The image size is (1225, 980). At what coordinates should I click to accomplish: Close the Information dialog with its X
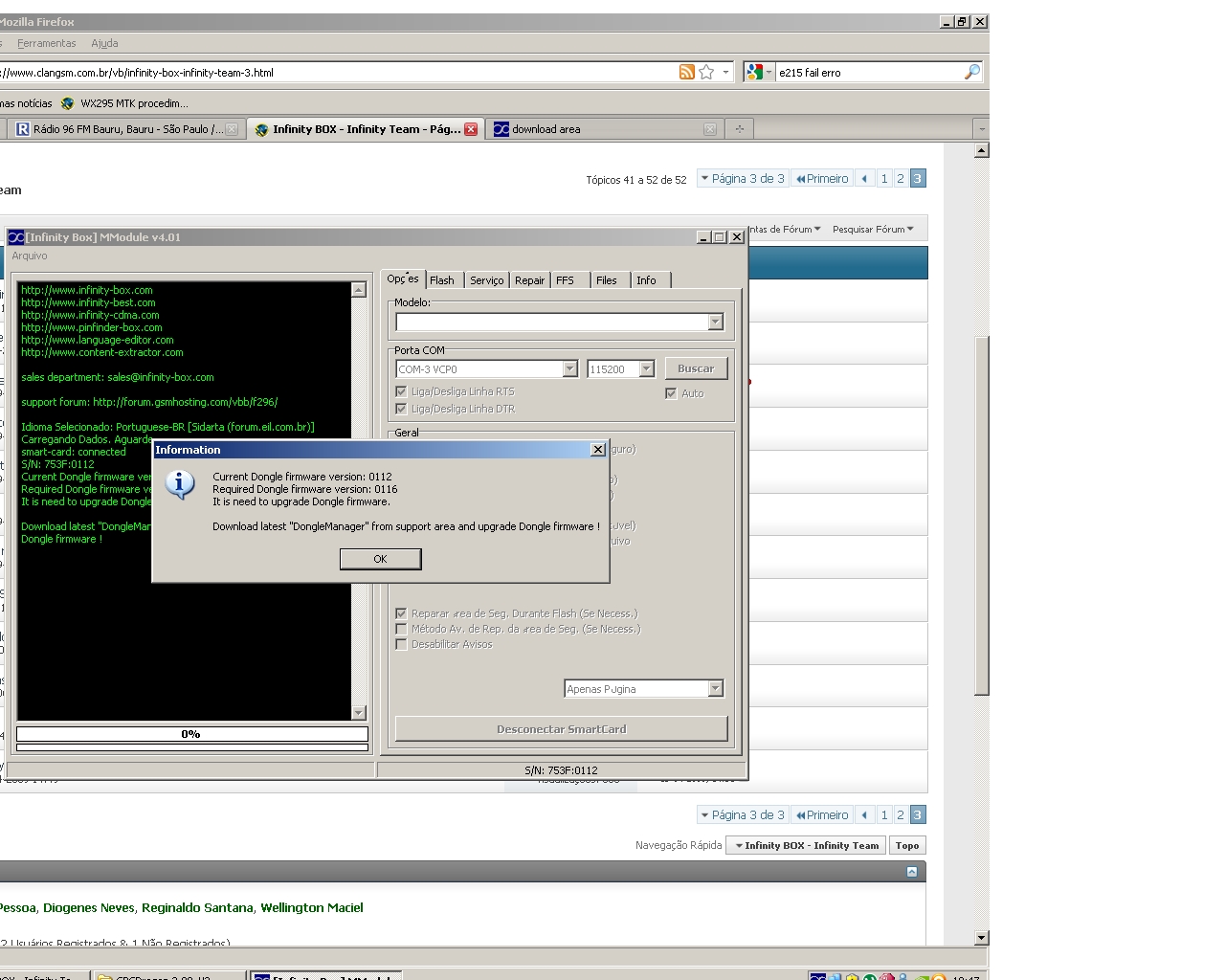598,450
